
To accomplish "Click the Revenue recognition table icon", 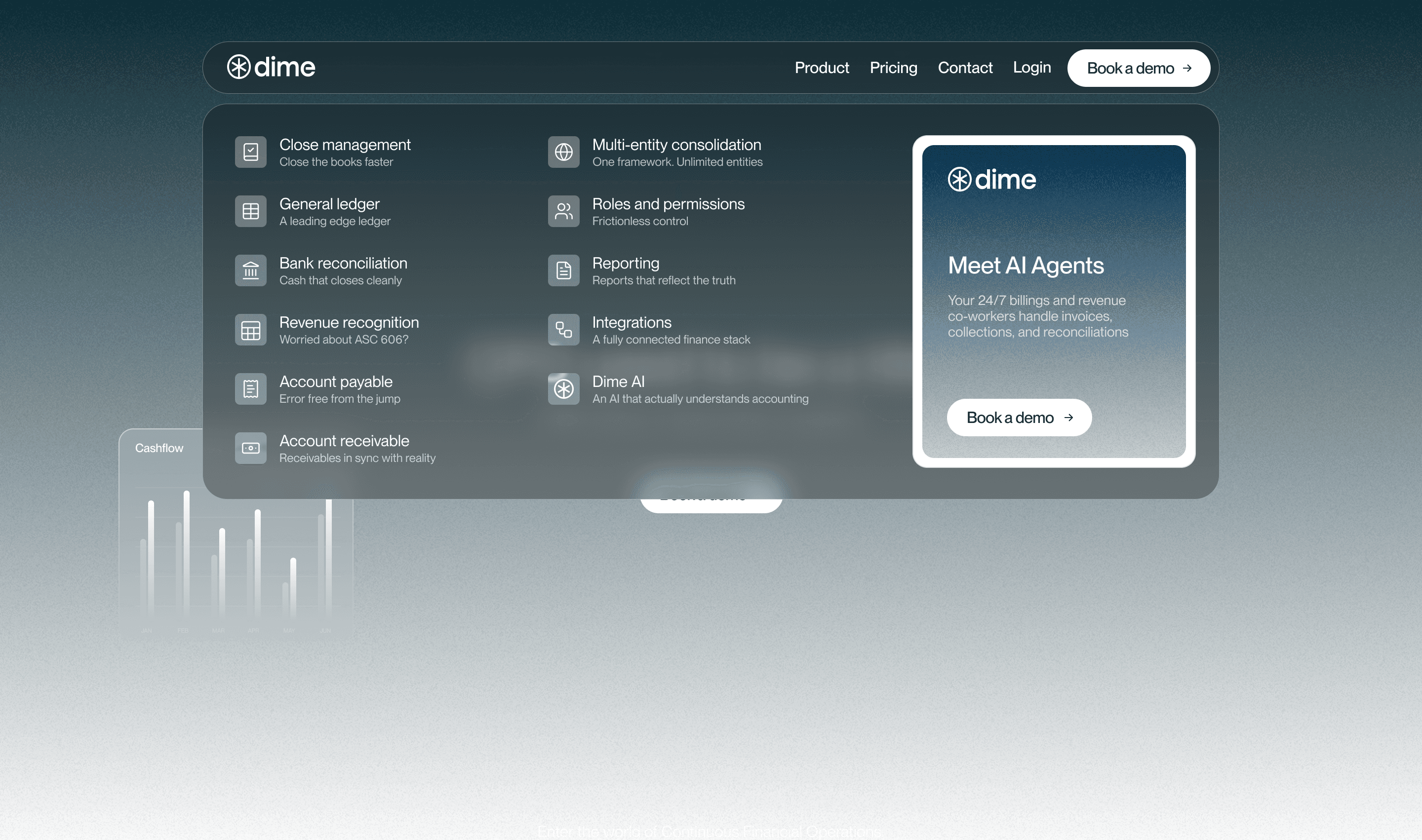I will pos(250,329).
